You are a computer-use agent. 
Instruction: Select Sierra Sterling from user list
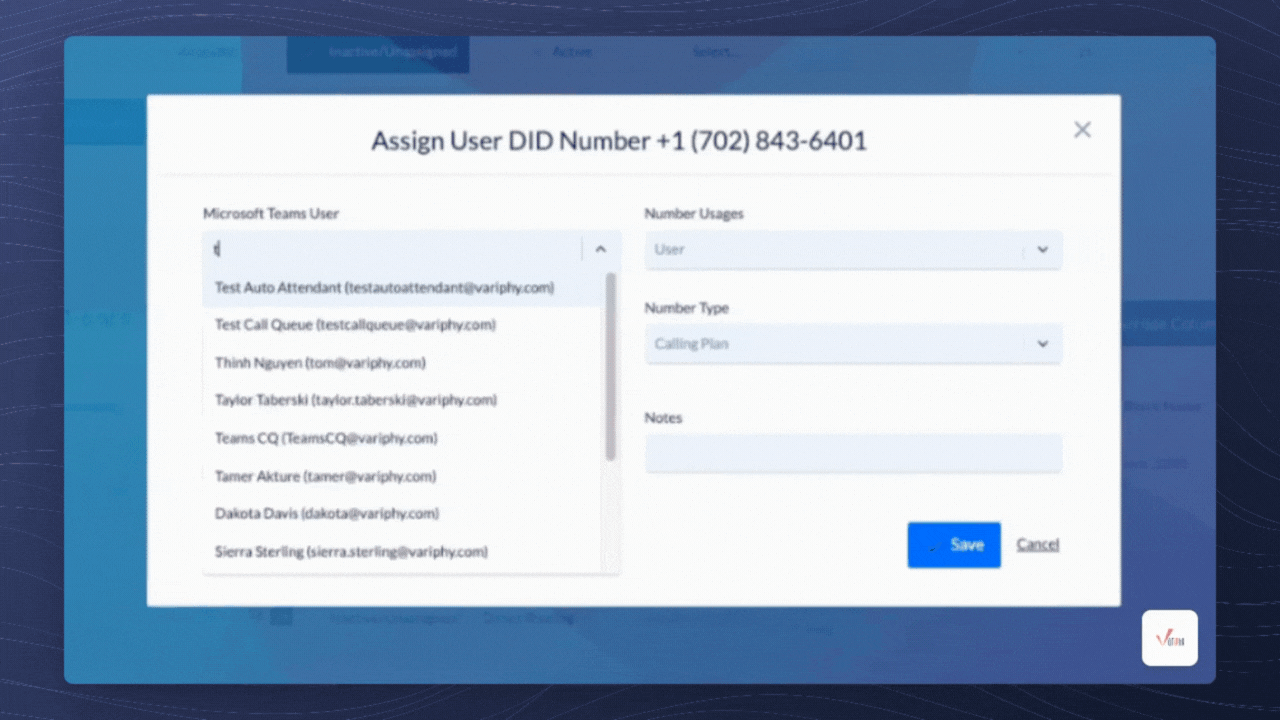[351, 551]
